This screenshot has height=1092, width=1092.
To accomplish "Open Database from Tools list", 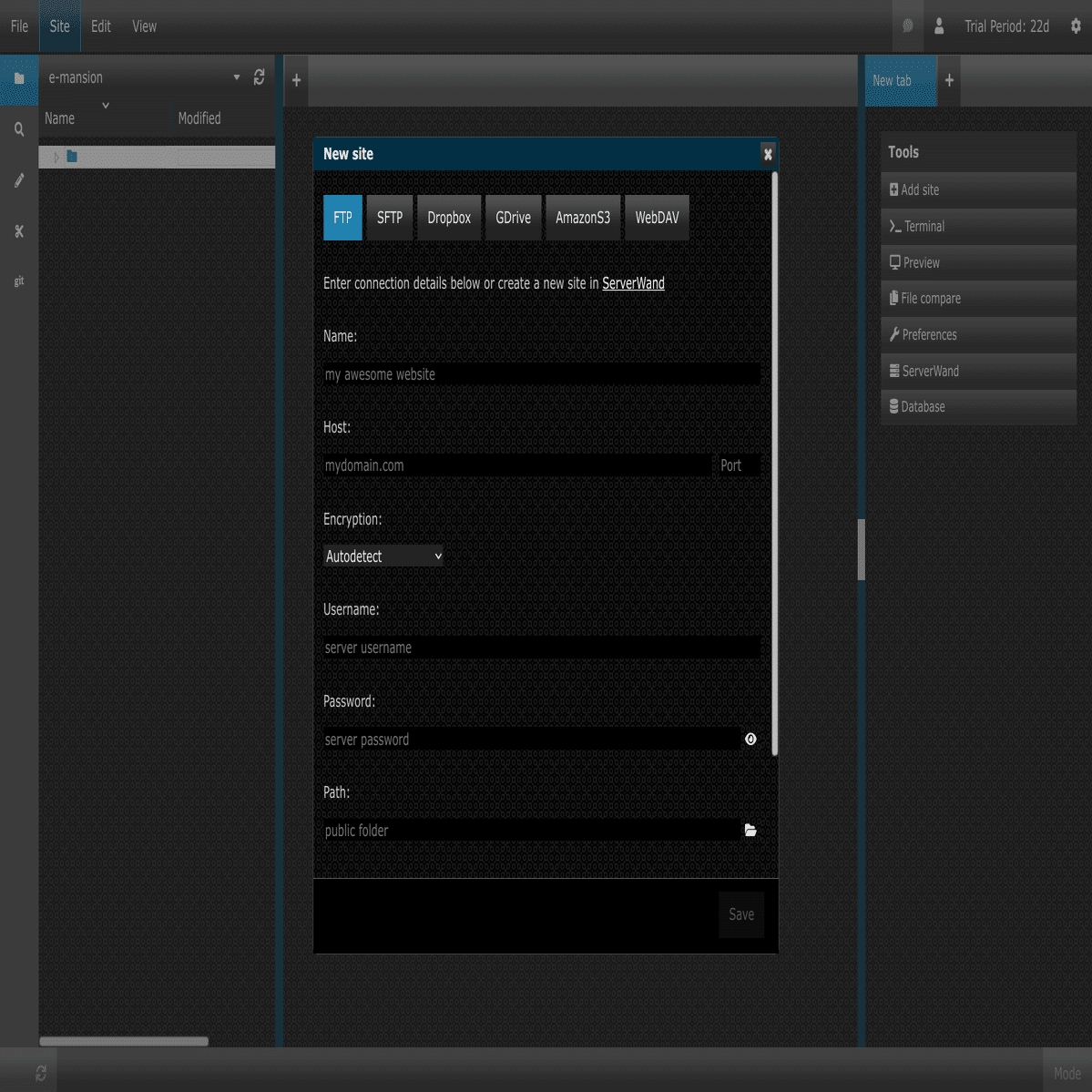I will 978,407.
